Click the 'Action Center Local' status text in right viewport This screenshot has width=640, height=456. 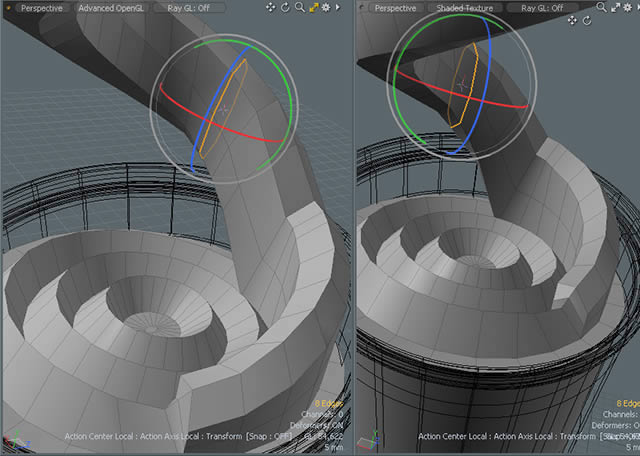tap(453, 436)
